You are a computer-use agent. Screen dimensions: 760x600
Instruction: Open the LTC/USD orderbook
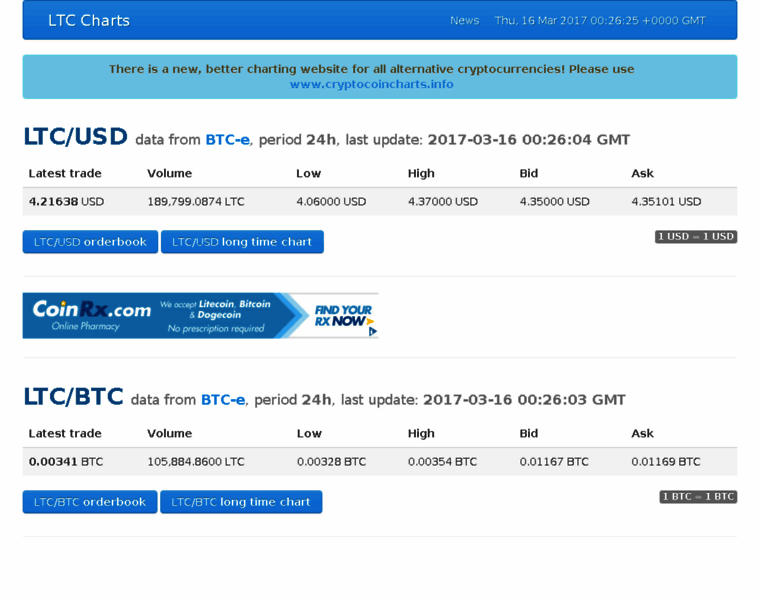90,242
